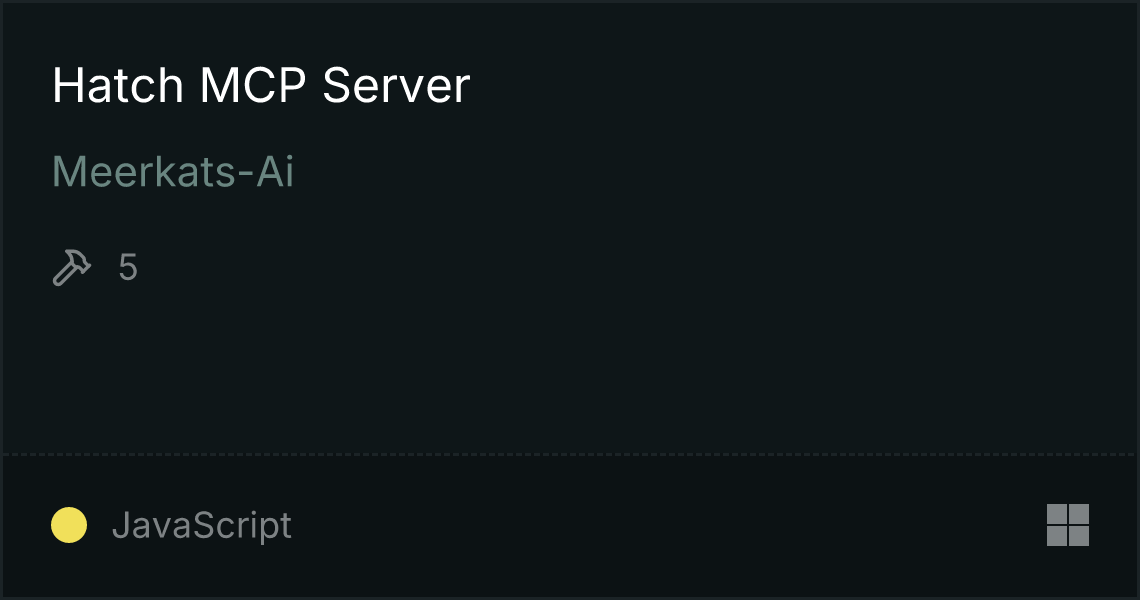Click the digit next to the hammer
Image resolution: width=1140 pixels, height=600 pixels.
[128, 268]
